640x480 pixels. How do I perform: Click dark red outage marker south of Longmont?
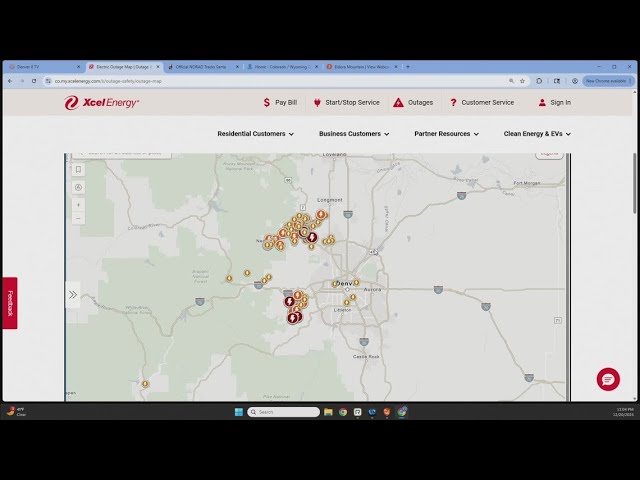[312, 237]
